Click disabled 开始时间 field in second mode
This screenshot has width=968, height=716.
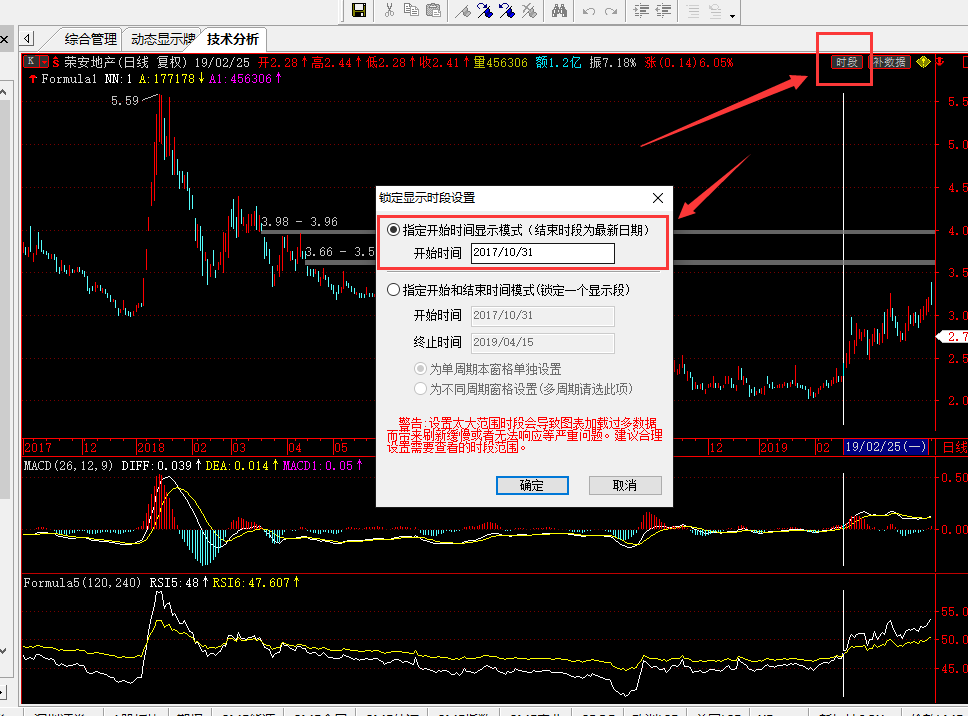coord(543,316)
